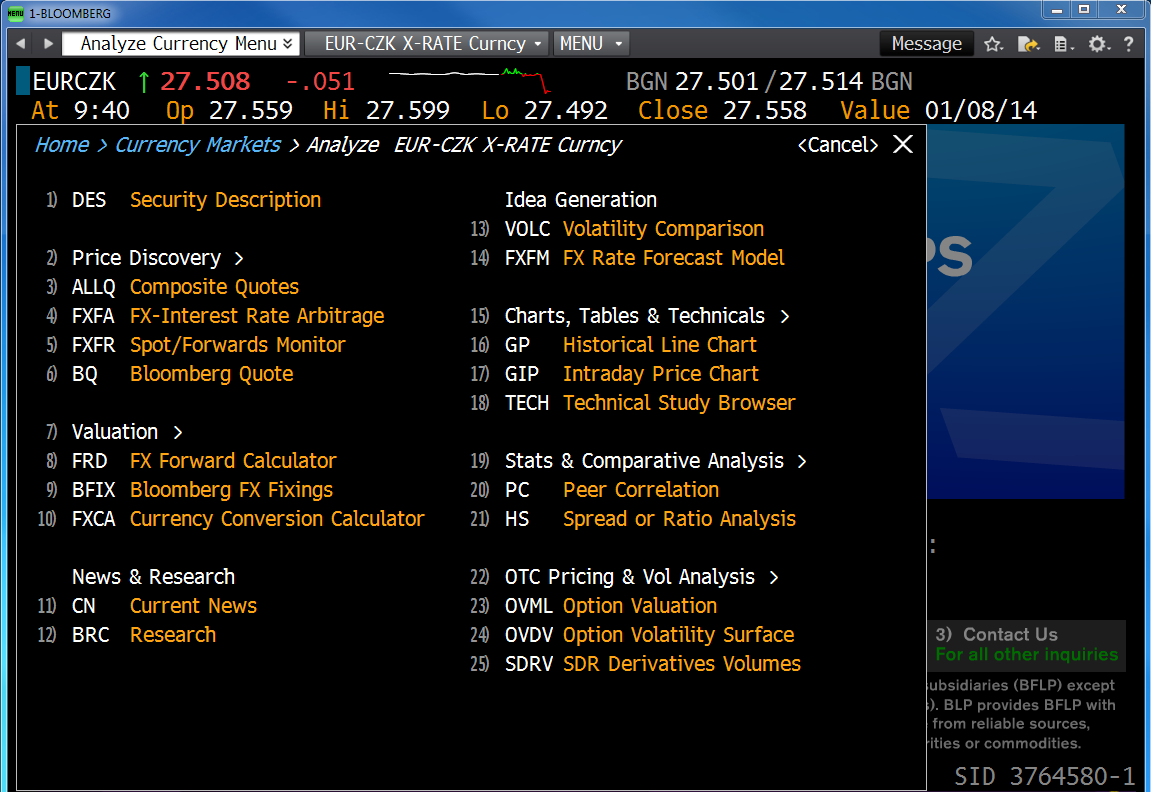Open BFIX Bloomberg FX Fixings

point(202,490)
